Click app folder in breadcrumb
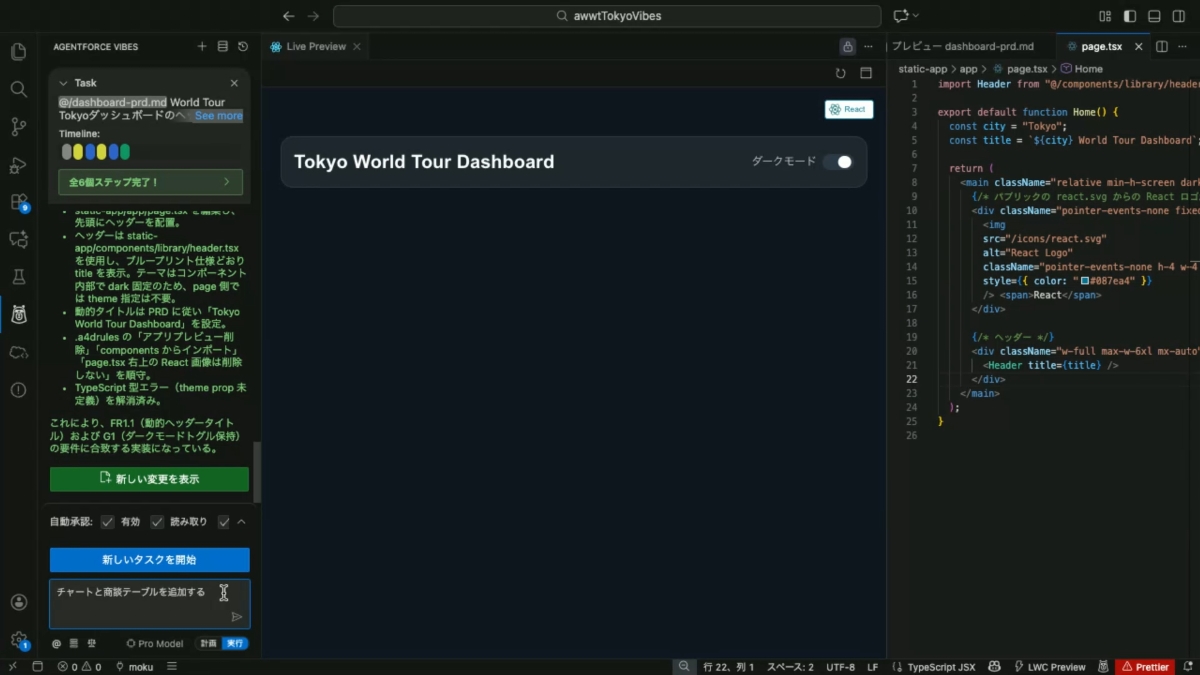1200x675 pixels. point(968,69)
